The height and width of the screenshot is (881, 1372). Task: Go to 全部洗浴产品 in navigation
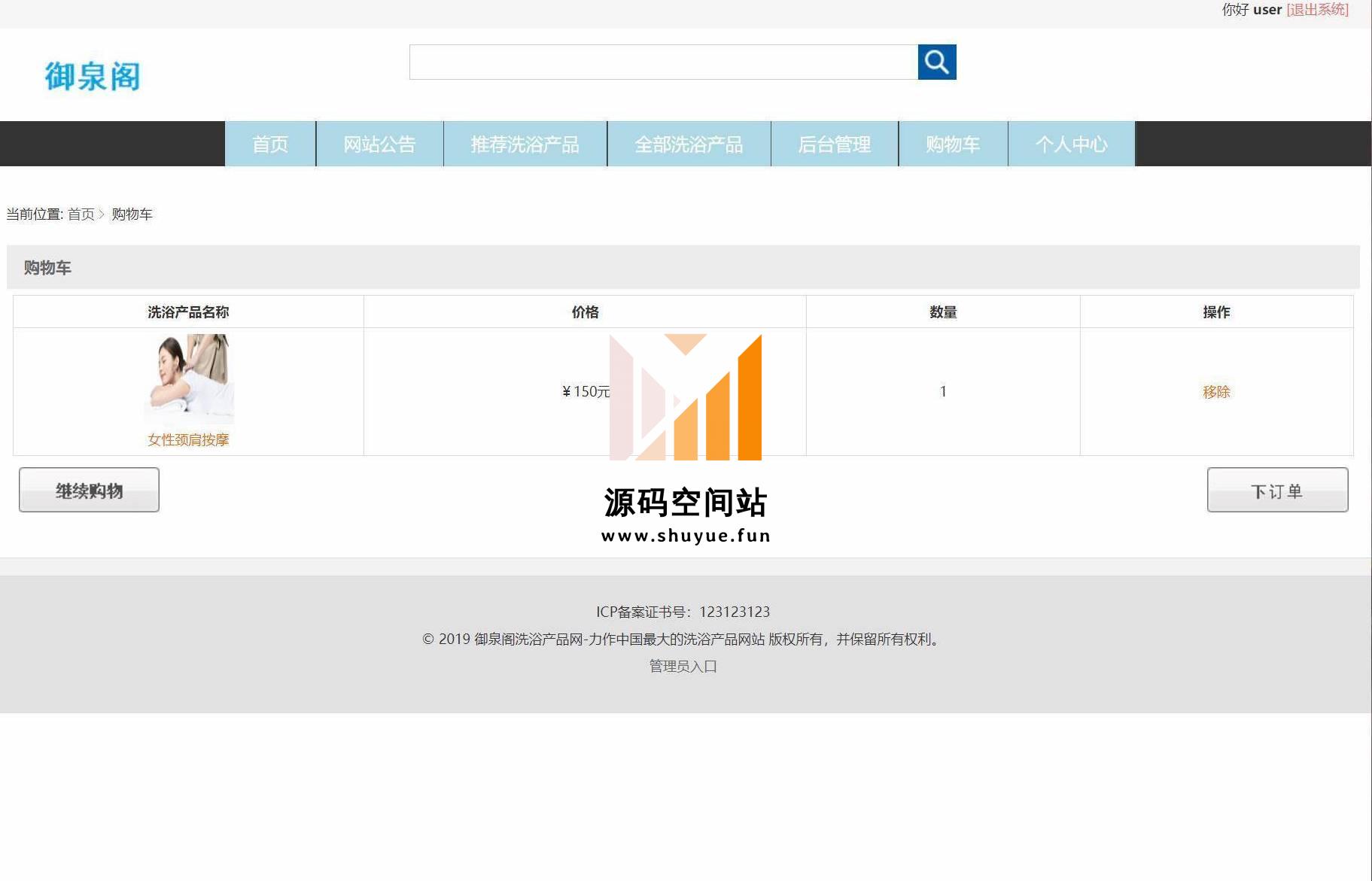click(689, 144)
